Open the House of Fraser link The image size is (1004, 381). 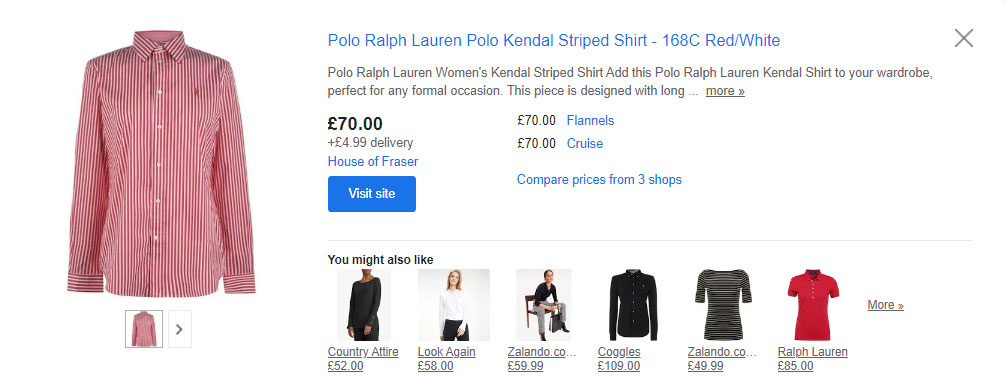coord(373,161)
